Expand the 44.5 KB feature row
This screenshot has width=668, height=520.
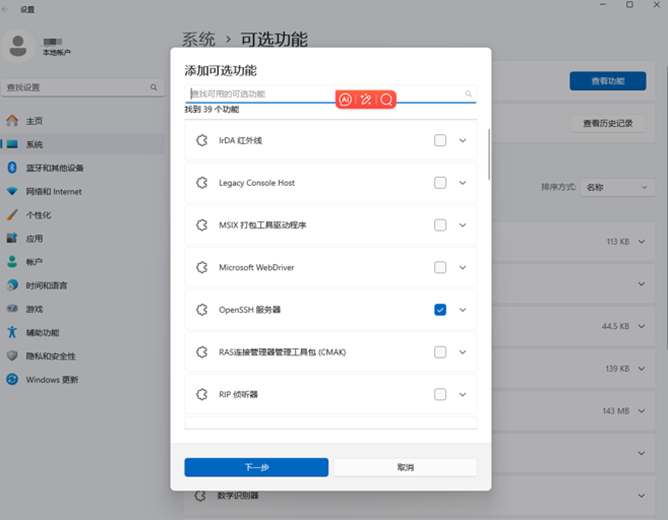point(641,326)
